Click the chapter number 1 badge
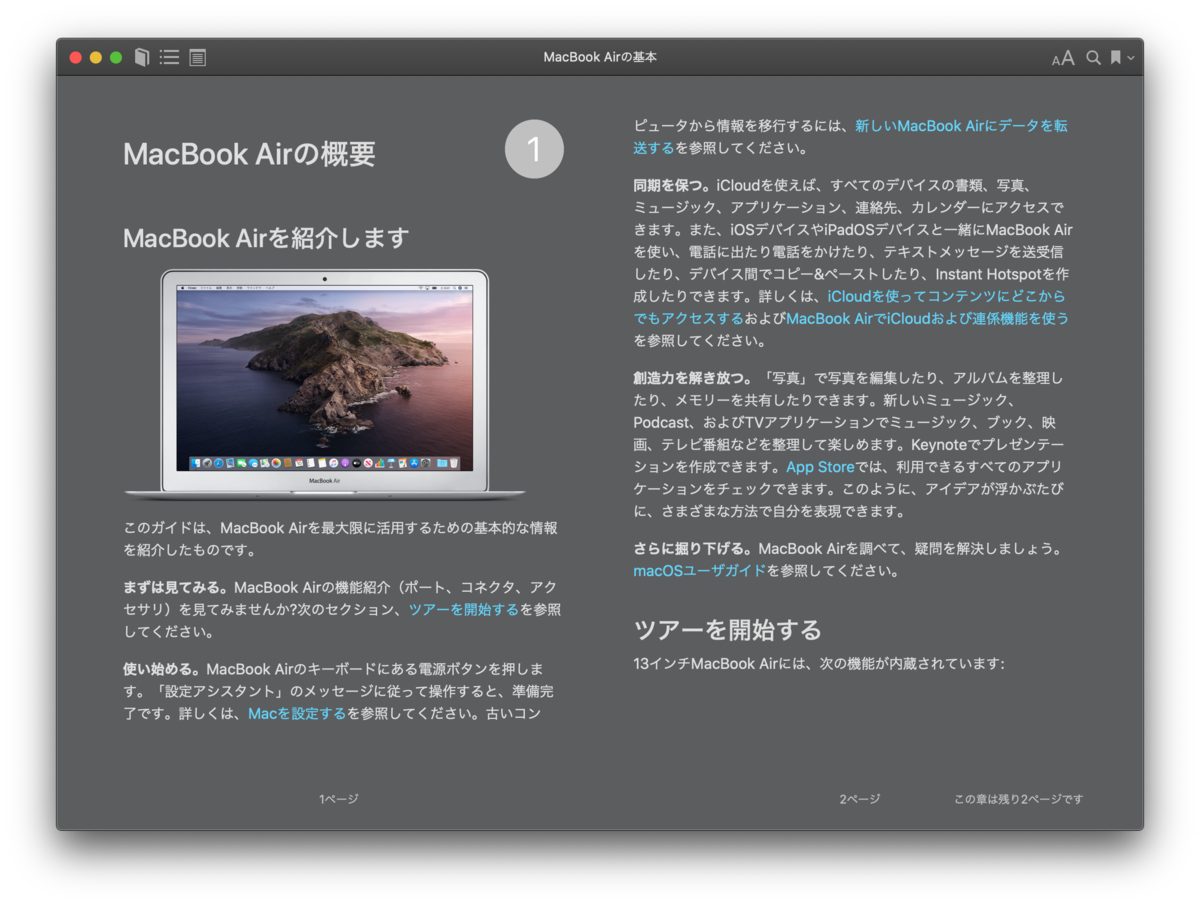Image resolution: width=1200 pixels, height=905 pixels. [x=534, y=149]
